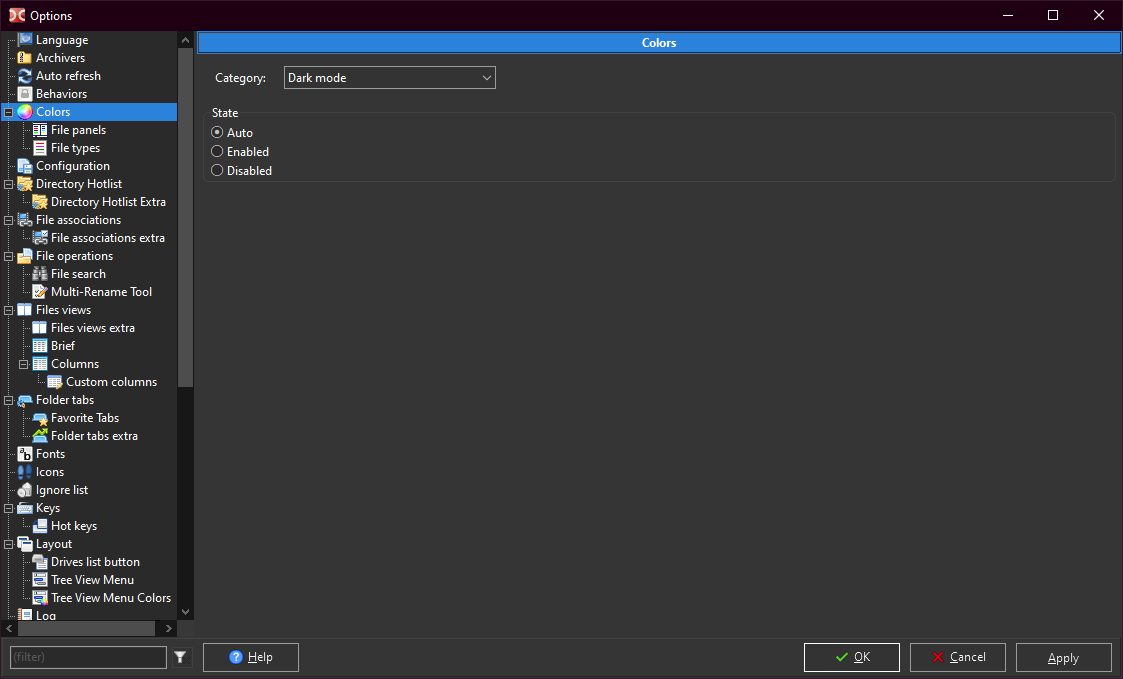Viewport: 1123px width, 679px height.
Task: Click the options filter text field
Action: (88, 657)
